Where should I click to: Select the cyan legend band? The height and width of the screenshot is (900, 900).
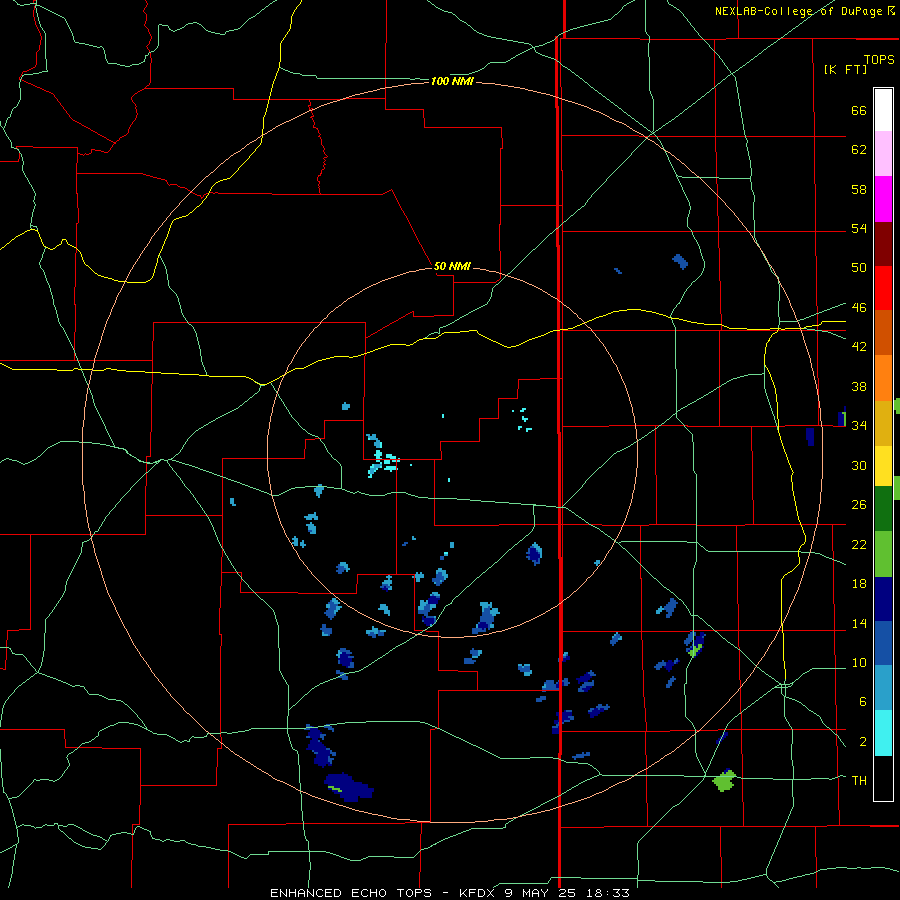pyautogui.click(x=883, y=732)
